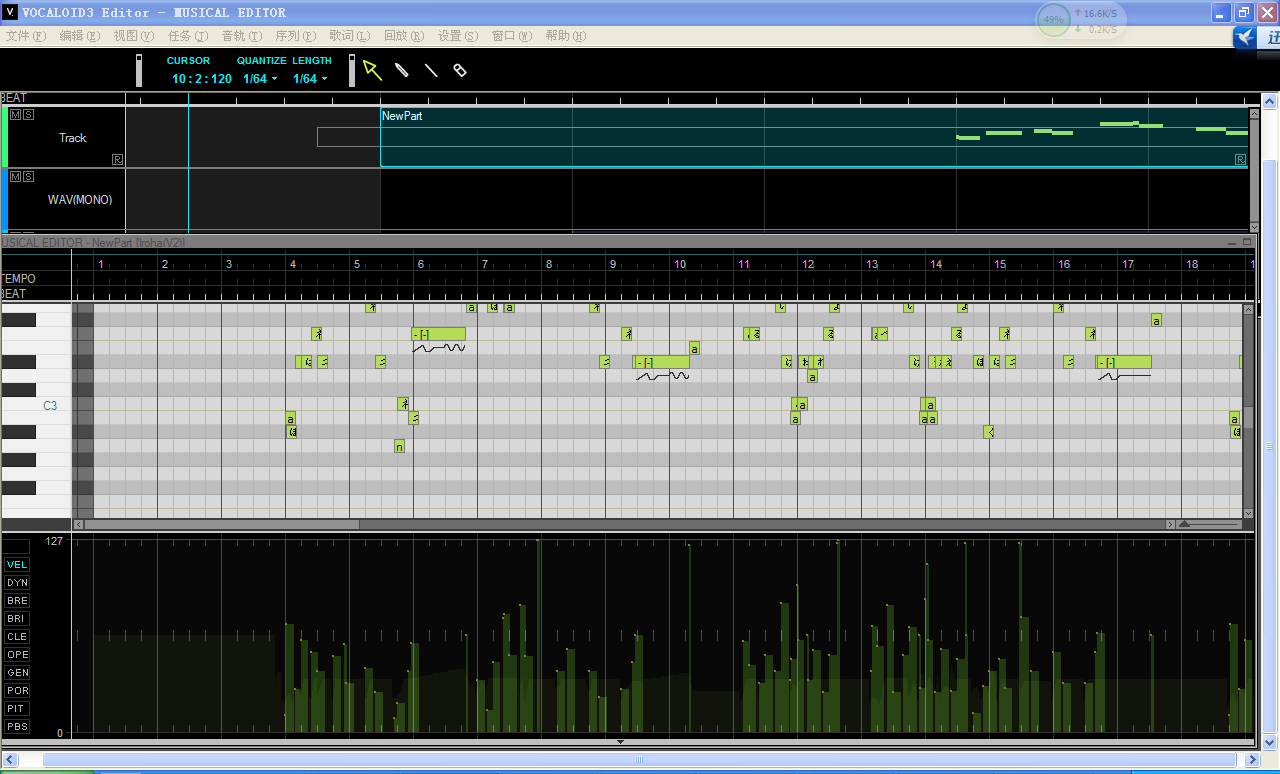1280x774 pixels.
Task: Select the line tool
Action: (x=431, y=70)
